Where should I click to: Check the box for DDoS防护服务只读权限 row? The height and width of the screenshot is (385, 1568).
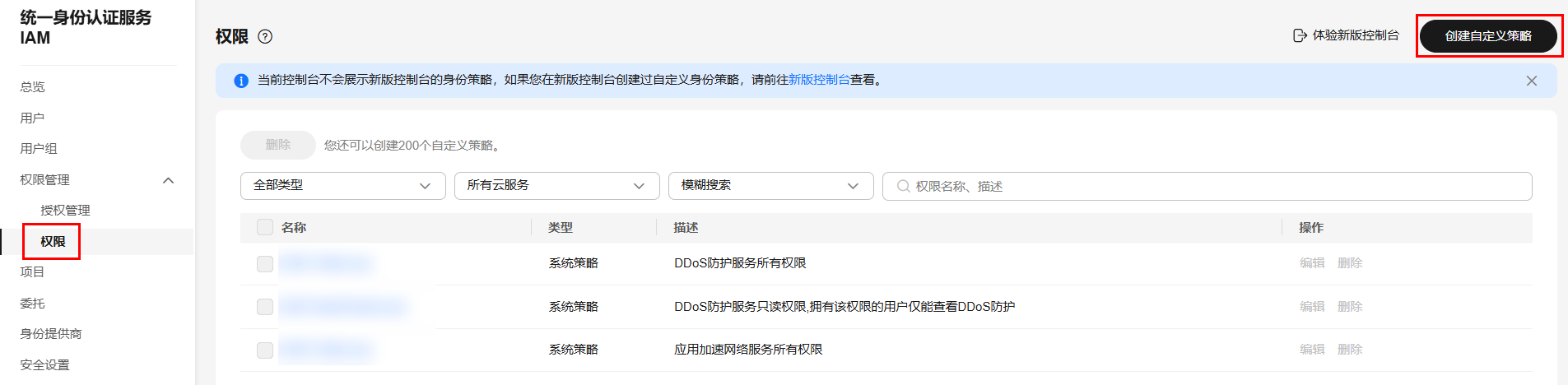(265, 307)
